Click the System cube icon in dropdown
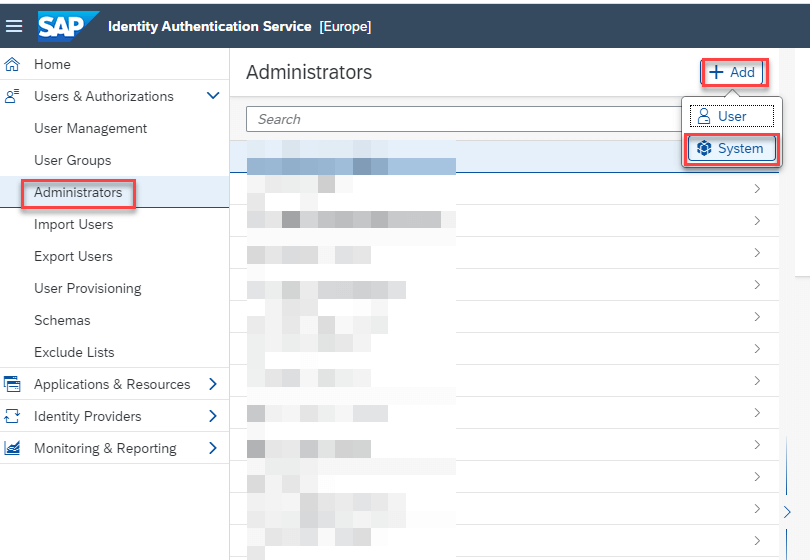The height and width of the screenshot is (560, 810). coord(704,148)
